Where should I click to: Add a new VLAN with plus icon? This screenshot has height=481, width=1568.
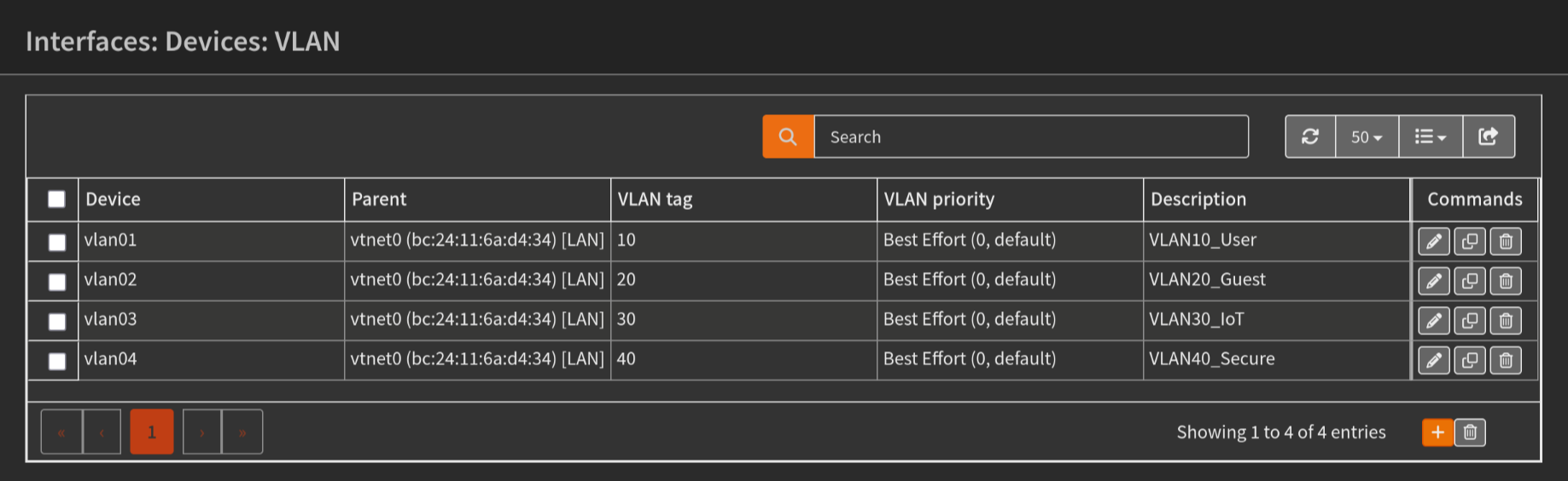click(1437, 432)
